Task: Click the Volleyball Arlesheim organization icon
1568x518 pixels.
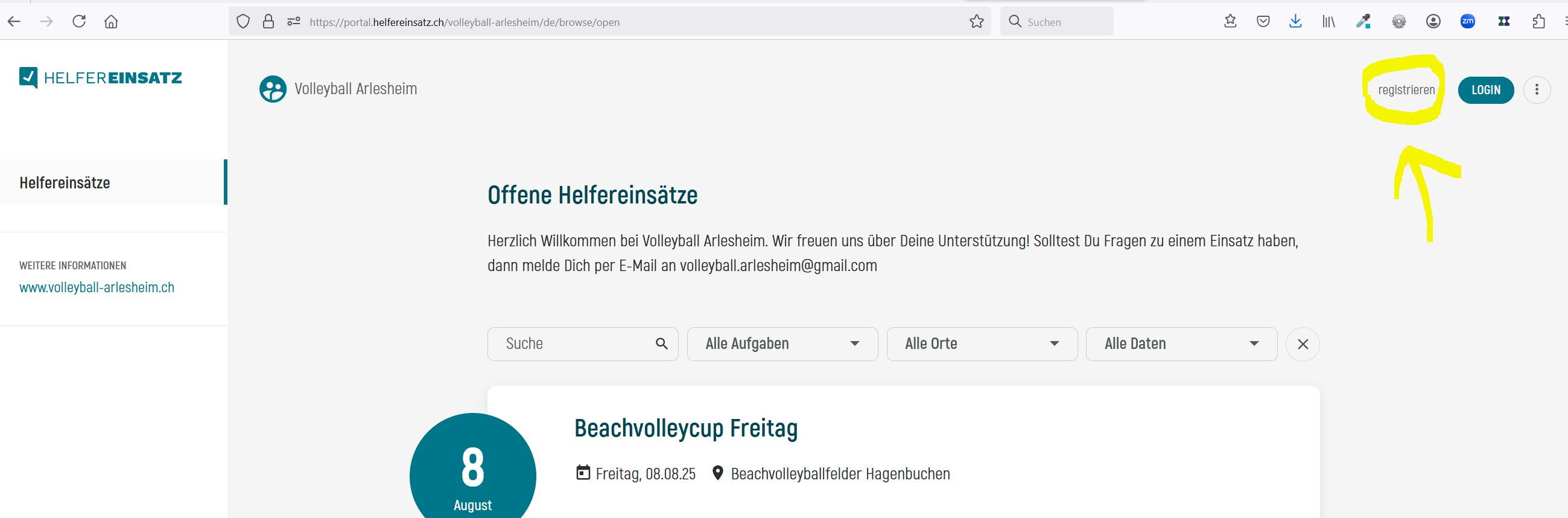Action: 273,89
